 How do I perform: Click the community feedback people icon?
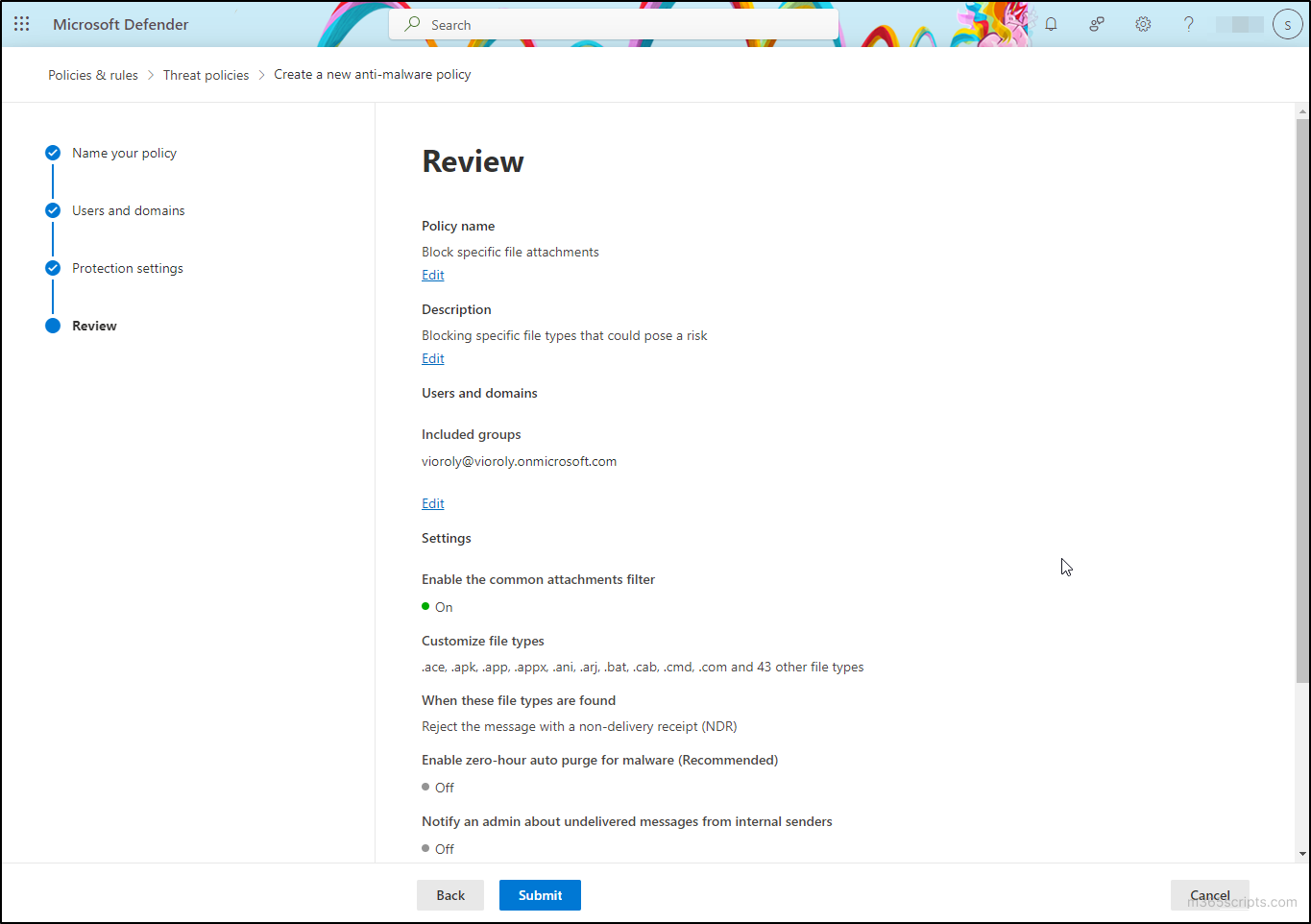click(x=1097, y=24)
